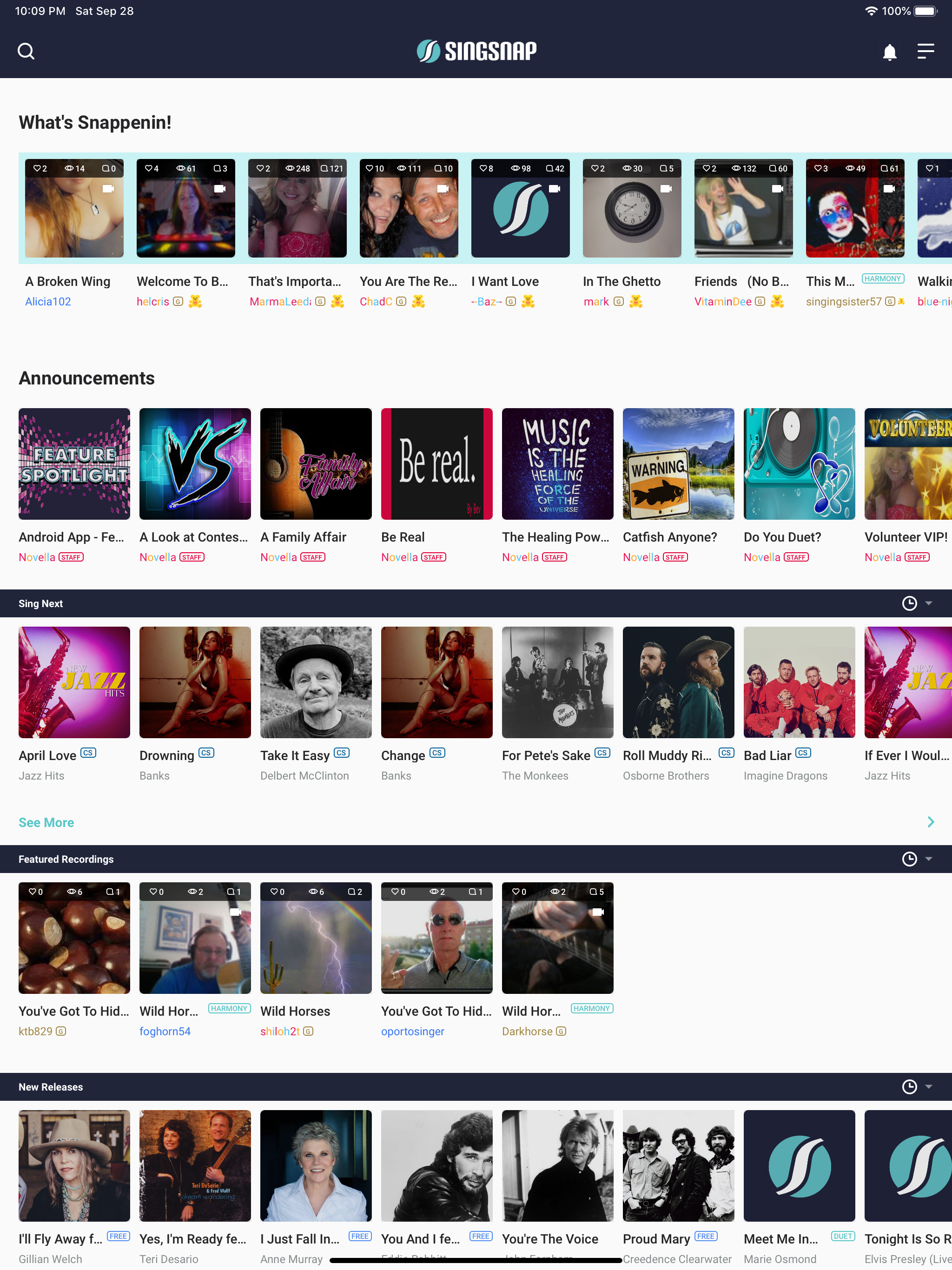Image resolution: width=952 pixels, height=1270 pixels.
Task: Tap the New Releases clock icon
Action: tap(910, 1087)
